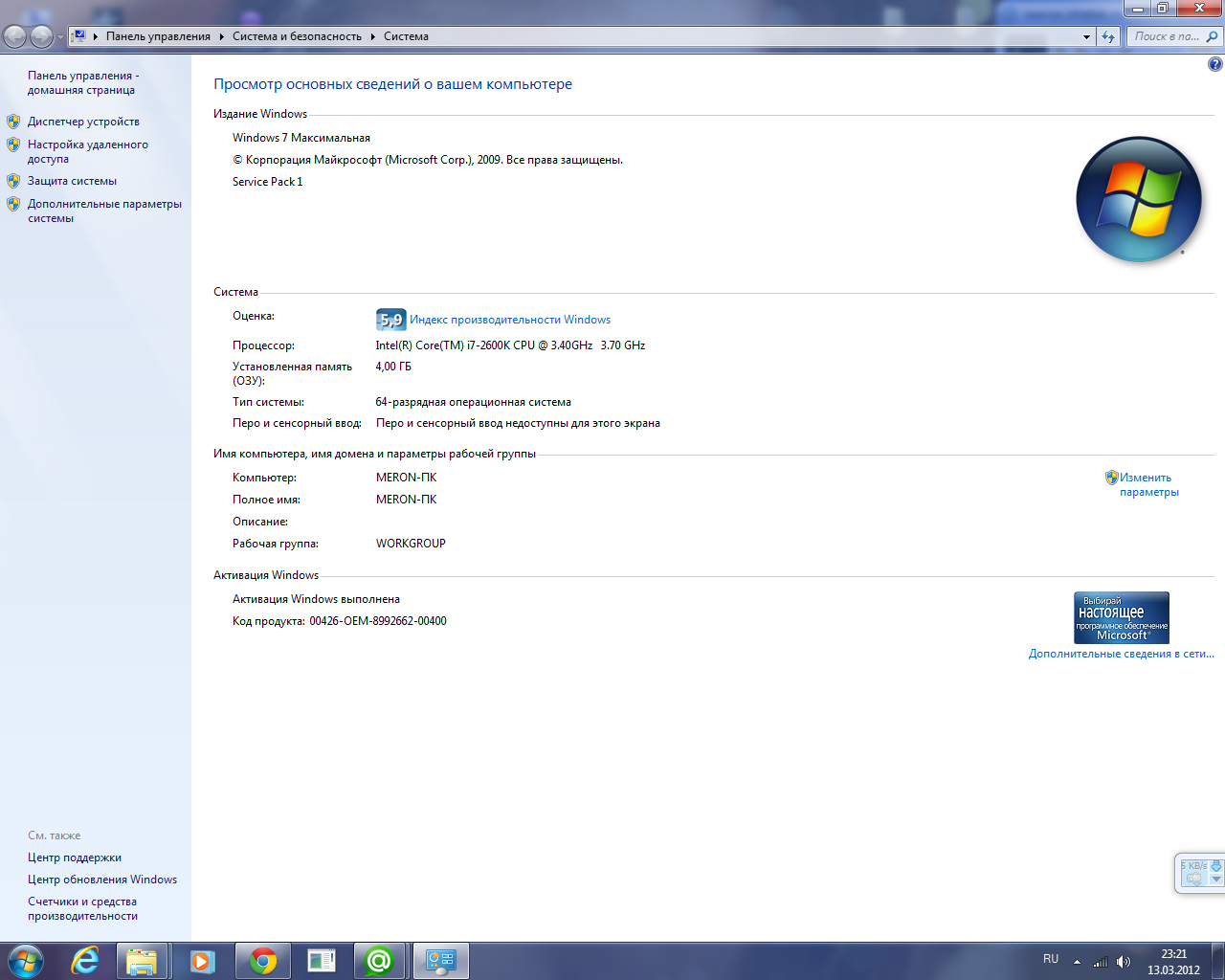Screen dimensions: 1225x980
Task: Click the 'WORKGROUP' value
Action: (411, 544)
